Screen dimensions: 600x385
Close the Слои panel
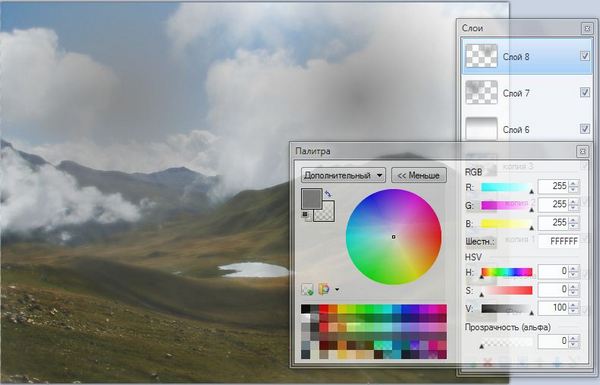pyautogui.click(x=587, y=28)
